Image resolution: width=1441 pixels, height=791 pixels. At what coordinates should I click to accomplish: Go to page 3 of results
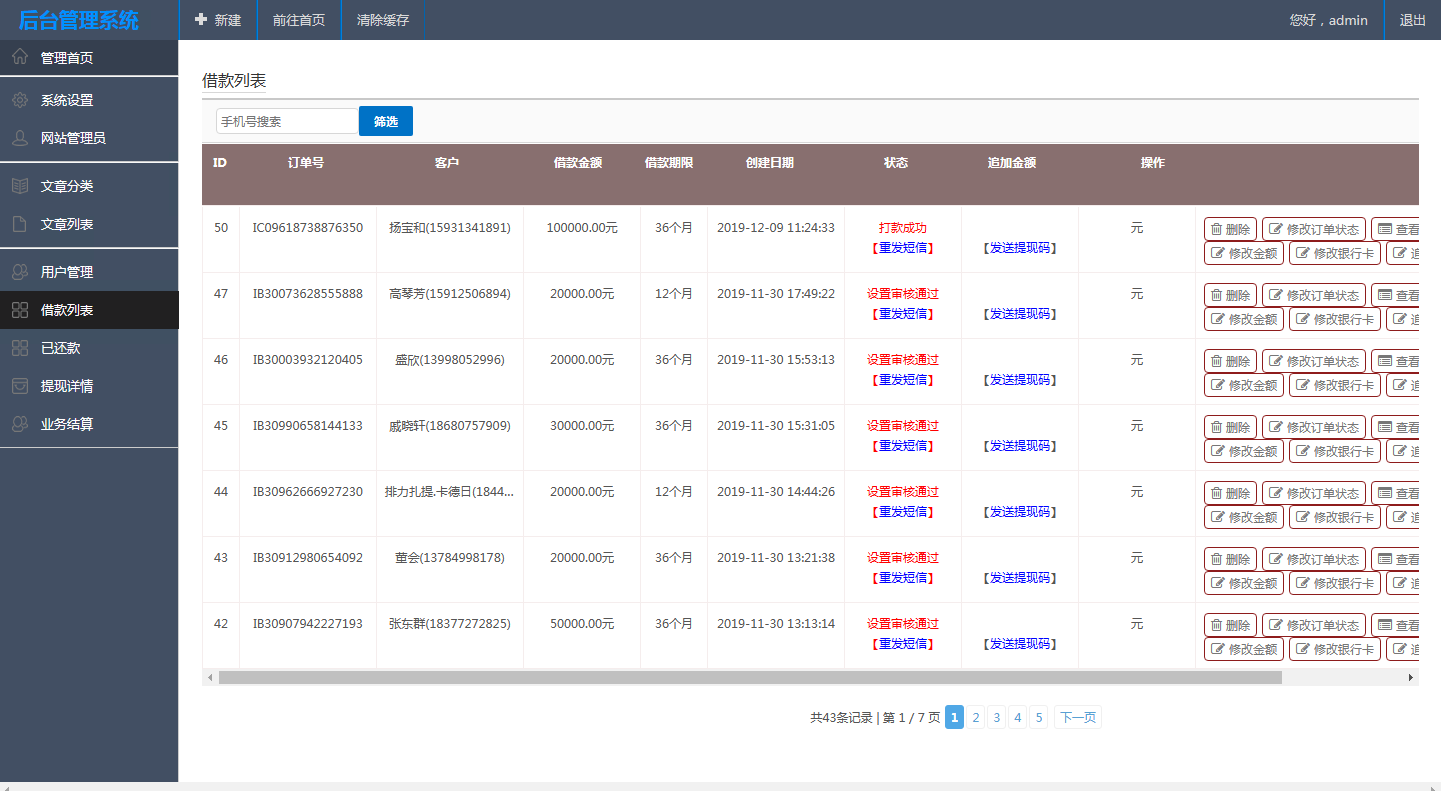click(x=997, y=717)
